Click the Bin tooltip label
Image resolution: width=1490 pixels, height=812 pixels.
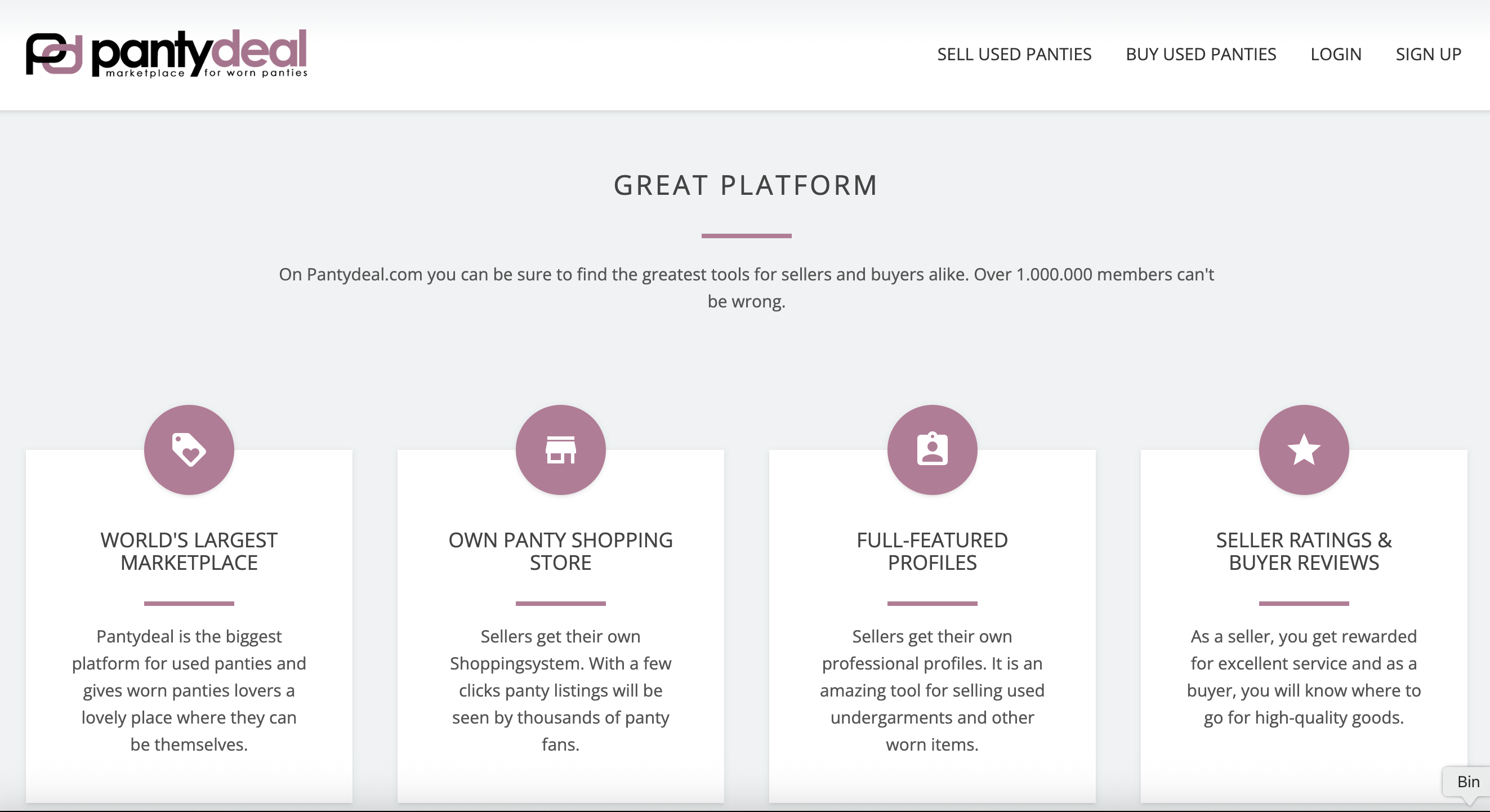(x=1468, y=782)
